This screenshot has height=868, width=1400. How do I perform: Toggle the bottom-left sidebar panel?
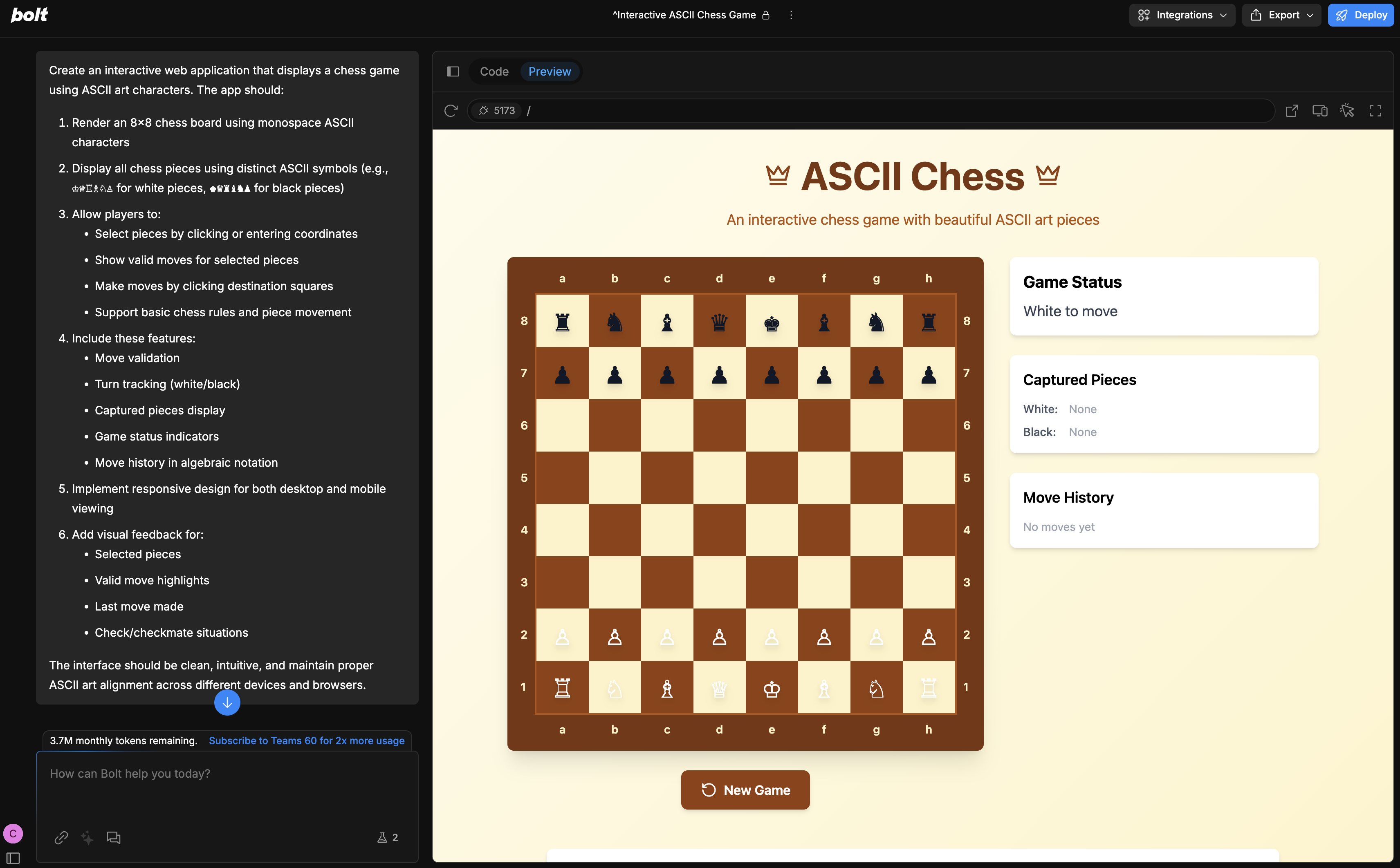click(13, 858)
